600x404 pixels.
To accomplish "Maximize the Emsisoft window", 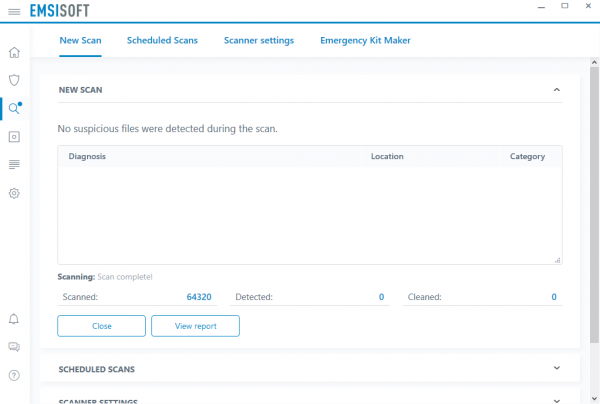I will [565, 6].
